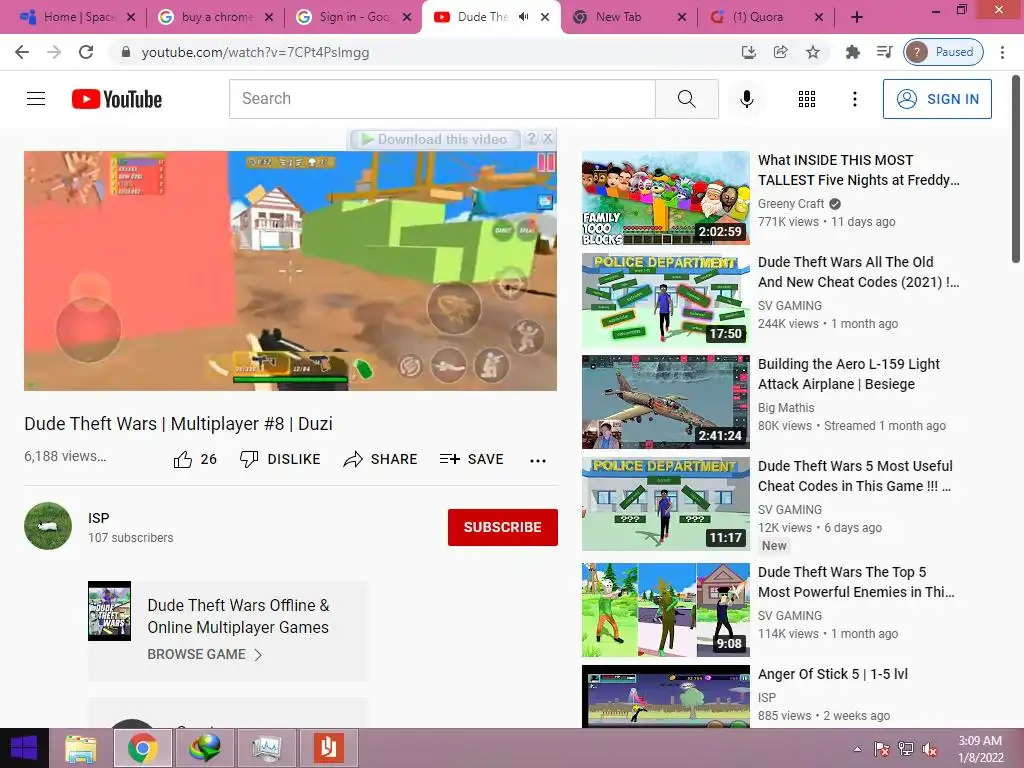This screenshot has width=1024, height=768.
Task: Open Big Mathis channel name
Action: [786, 408]
